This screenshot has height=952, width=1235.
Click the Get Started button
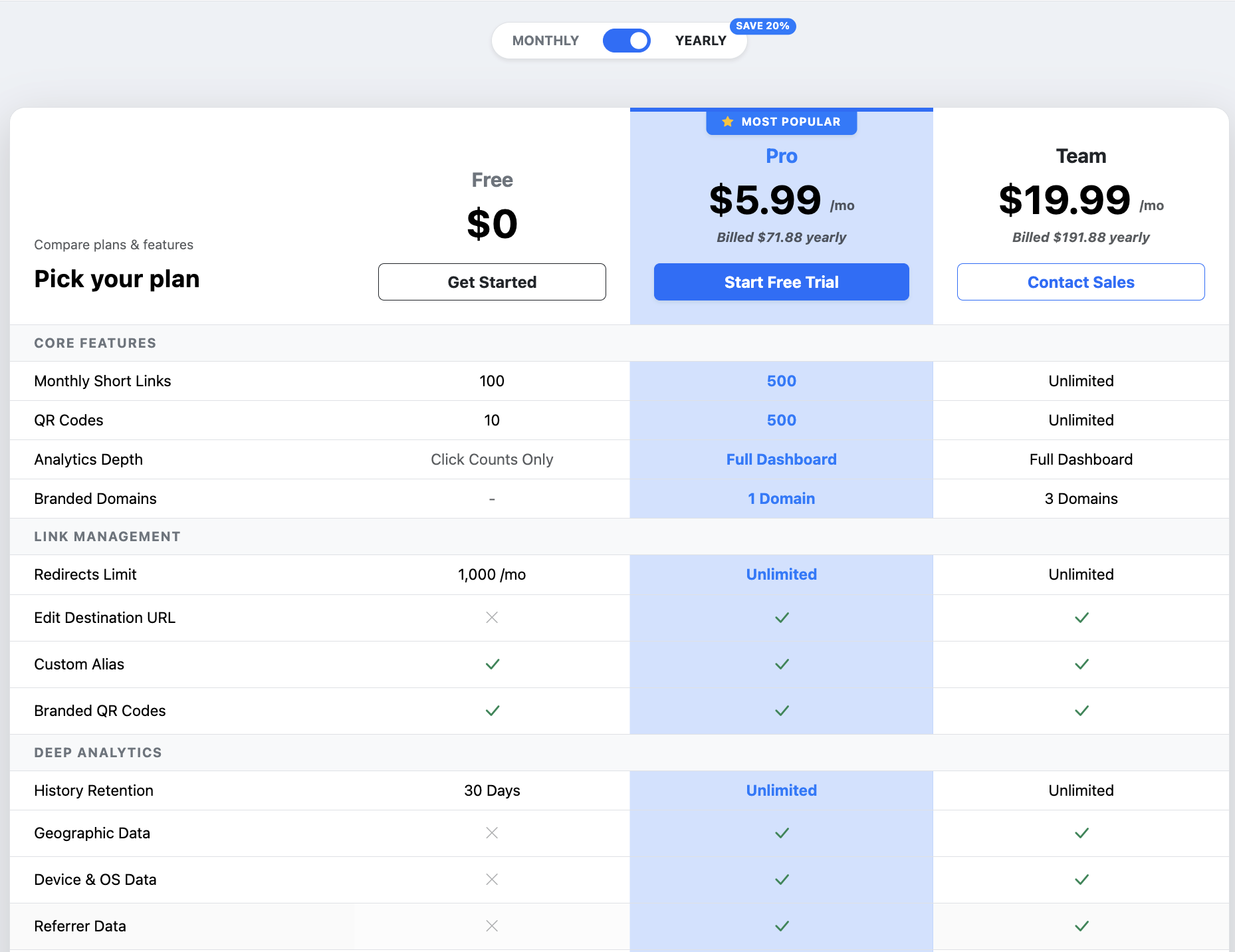click(492, 282)
